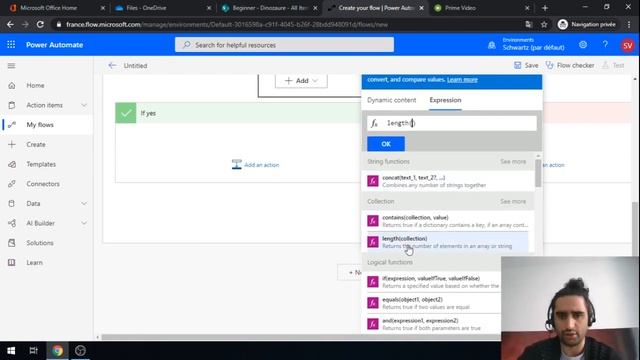Expand the Data chevron

[84, 204]
